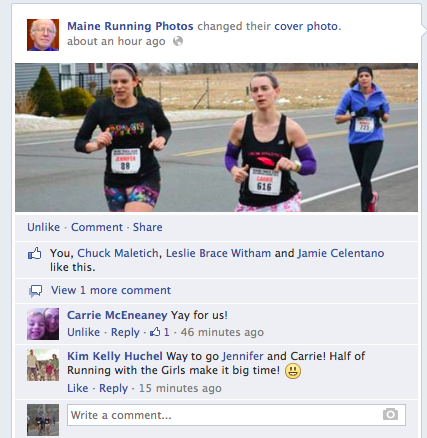This screenshot has width=427, height=438.
Task: Click the Write a comment field
Action: click(236, 415)
